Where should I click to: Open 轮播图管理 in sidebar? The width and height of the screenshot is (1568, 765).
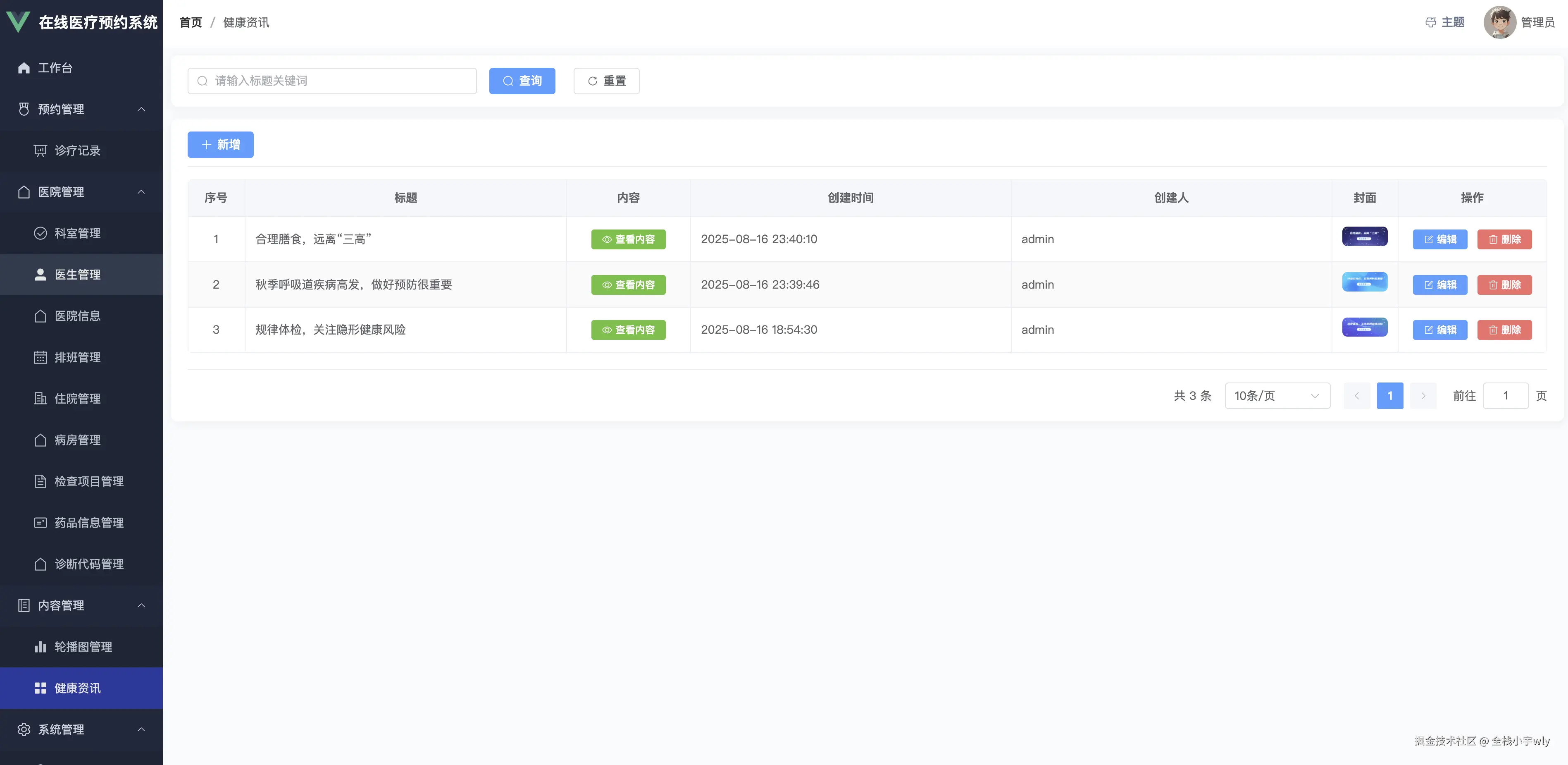click(83, 647)
